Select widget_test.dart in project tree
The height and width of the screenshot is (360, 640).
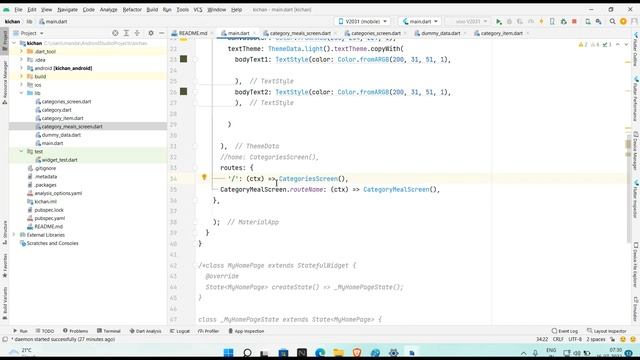(59, 160)
